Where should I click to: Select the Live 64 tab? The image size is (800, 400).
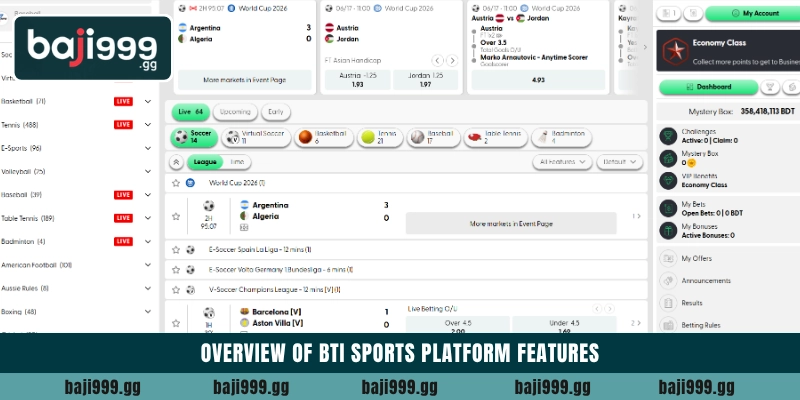(x=190, y=112)
